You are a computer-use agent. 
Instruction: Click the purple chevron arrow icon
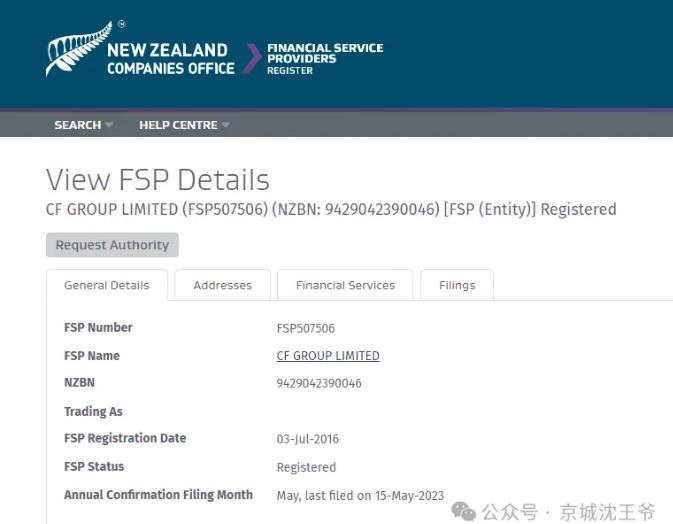252,58
